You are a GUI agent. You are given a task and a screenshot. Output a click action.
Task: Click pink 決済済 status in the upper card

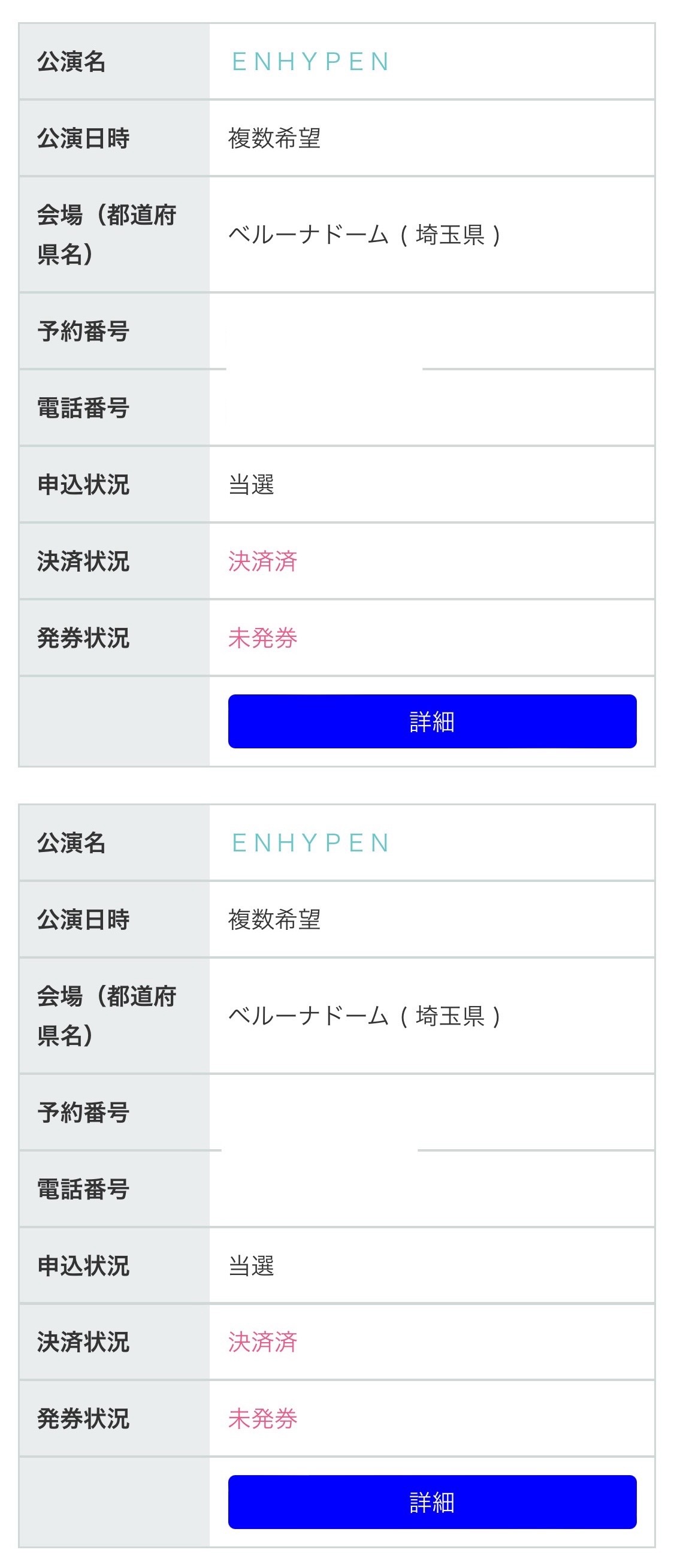[x=263, y=561]
